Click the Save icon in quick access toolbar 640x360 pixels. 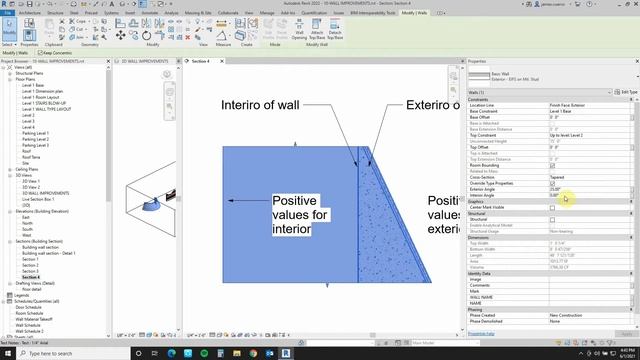(x=29, y=4)
